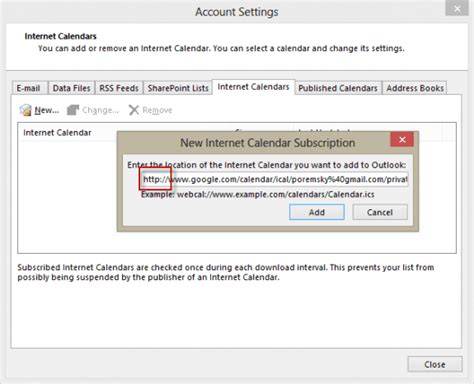This screenshot has height=384, width=474.
Task: Click the Change... label in toolbar
Action: coord(100,110)
